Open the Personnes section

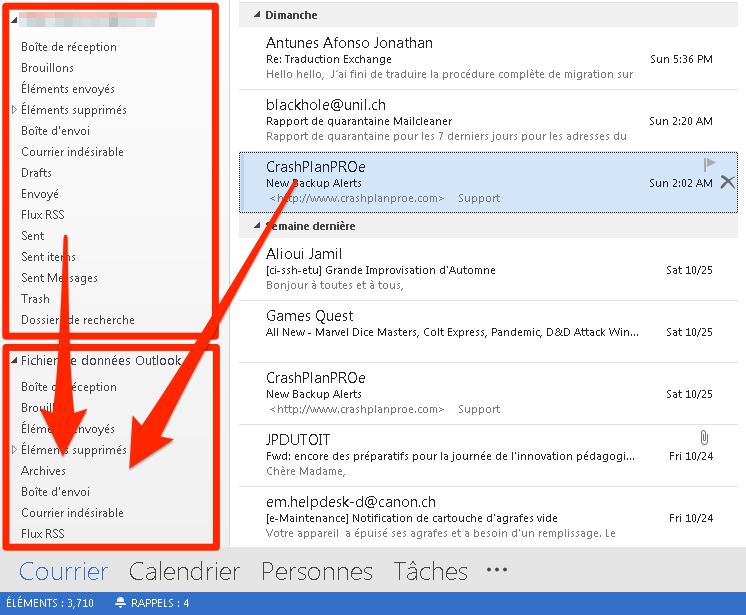[x=316, y=571]
